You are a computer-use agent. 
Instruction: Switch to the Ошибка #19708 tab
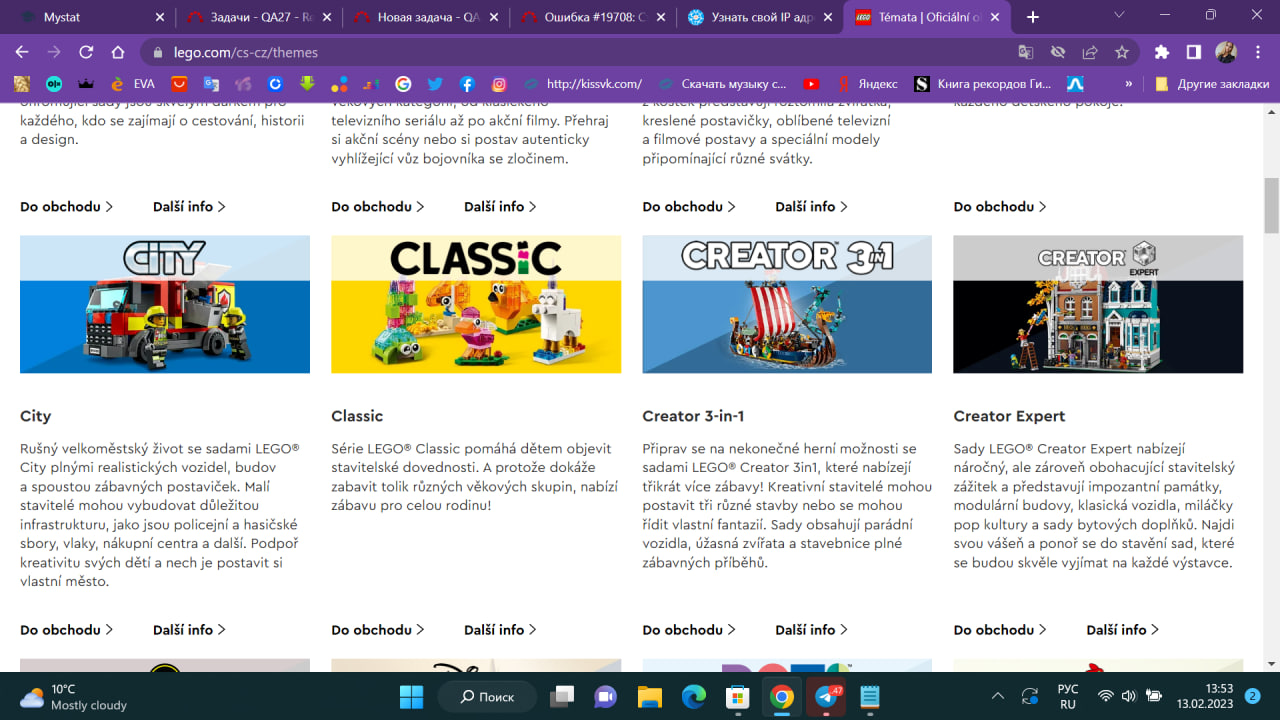coord(590,17)
